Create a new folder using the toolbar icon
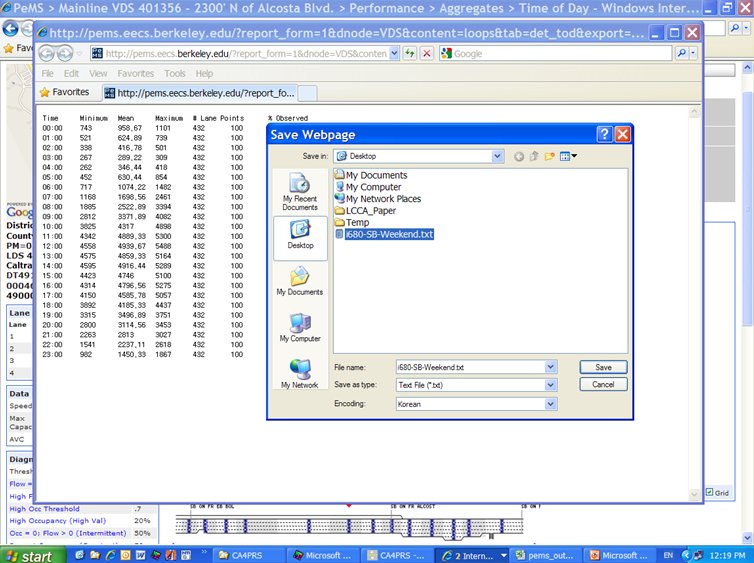The width and height of the screenshot is (754, 563). [550, 156]
